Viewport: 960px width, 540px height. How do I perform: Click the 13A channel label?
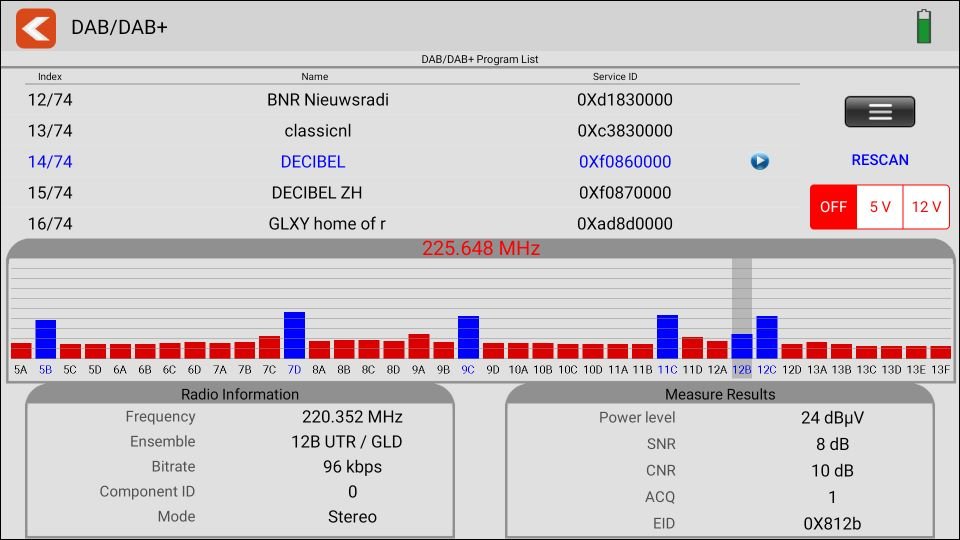click(817, 370)
